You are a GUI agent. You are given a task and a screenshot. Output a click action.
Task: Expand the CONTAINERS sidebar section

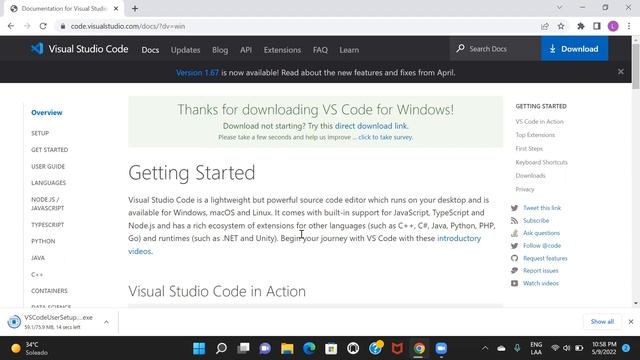[x=49, y=291]
